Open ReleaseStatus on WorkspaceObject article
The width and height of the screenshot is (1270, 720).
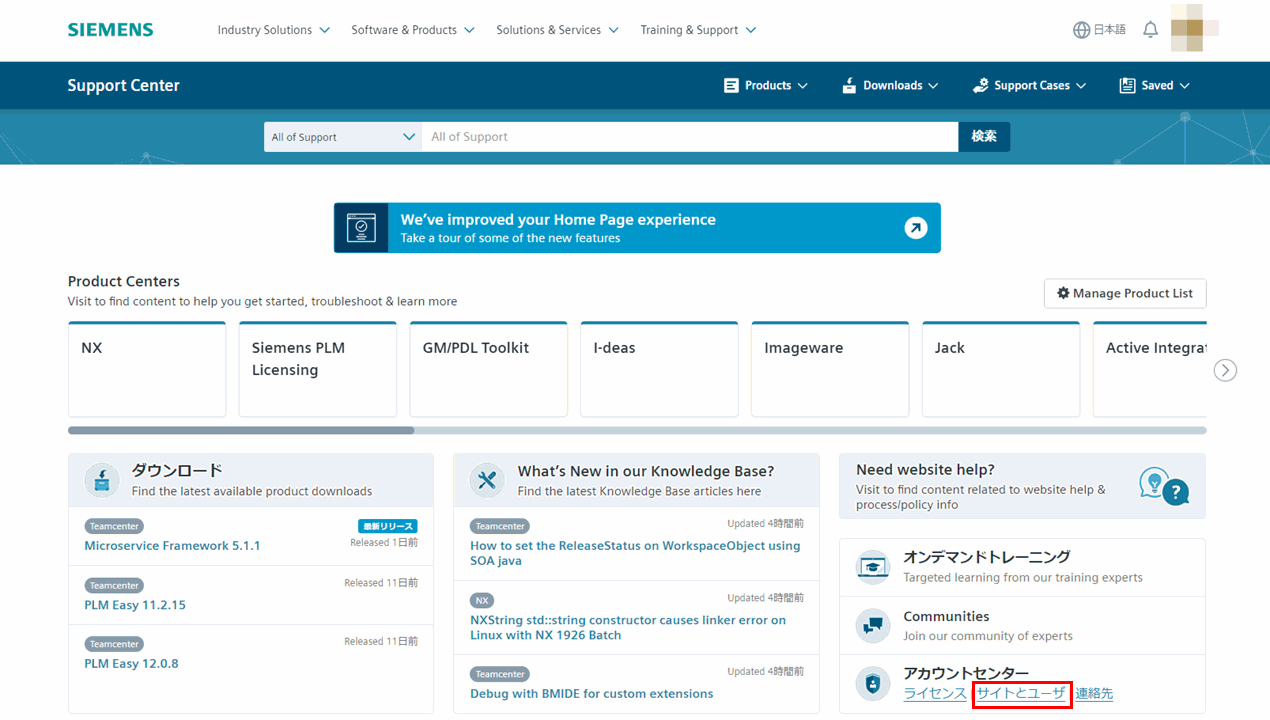[x=635, y=553]
